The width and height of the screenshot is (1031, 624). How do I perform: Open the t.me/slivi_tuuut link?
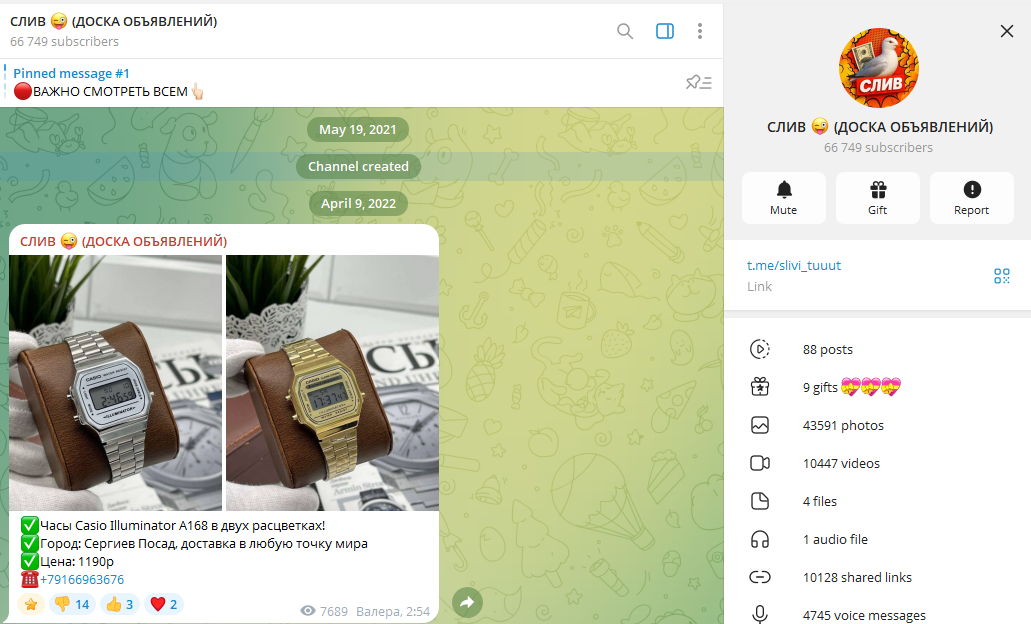(x=794, y=266)
